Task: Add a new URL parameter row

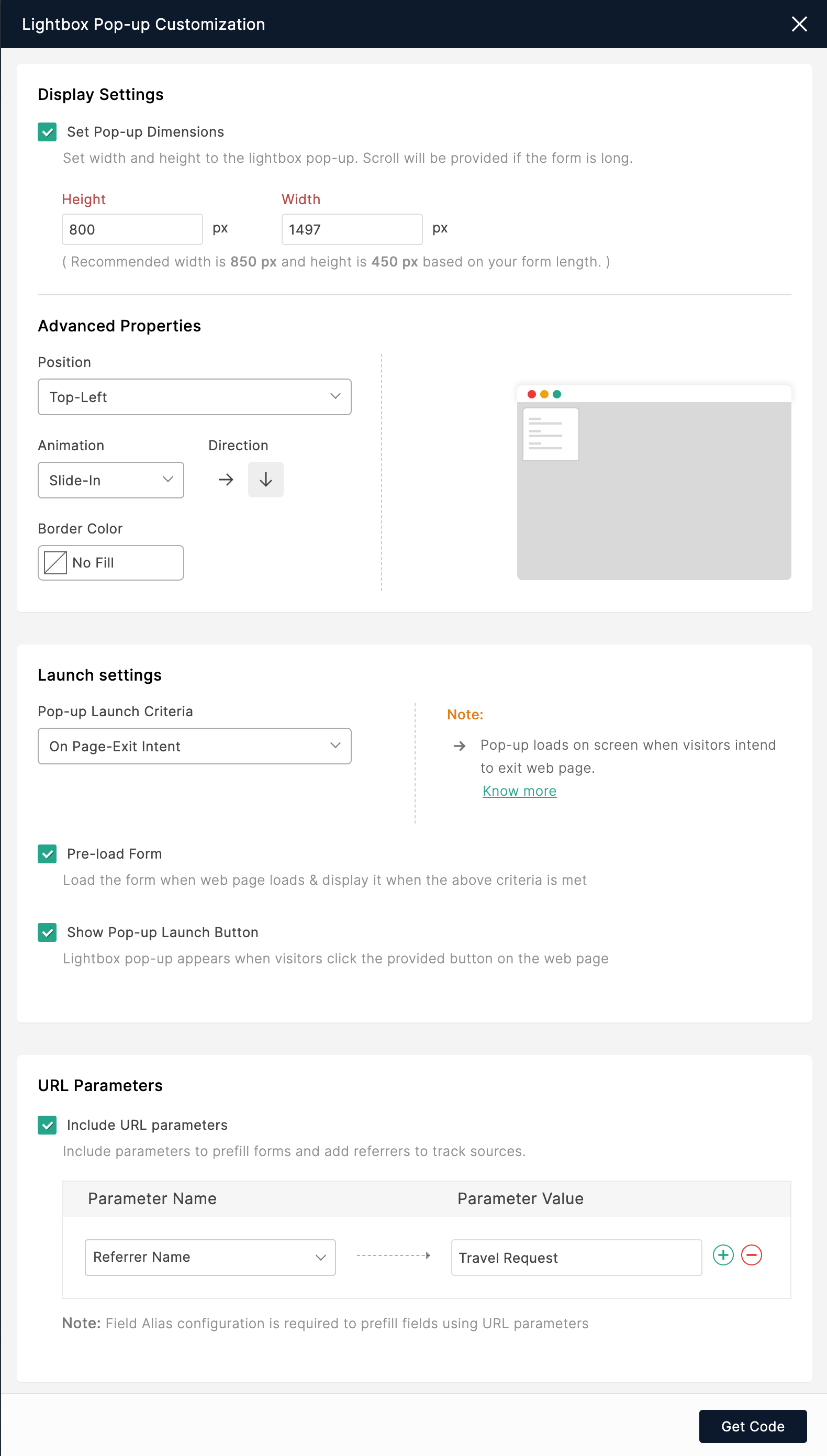Action: coord(723,1254)
